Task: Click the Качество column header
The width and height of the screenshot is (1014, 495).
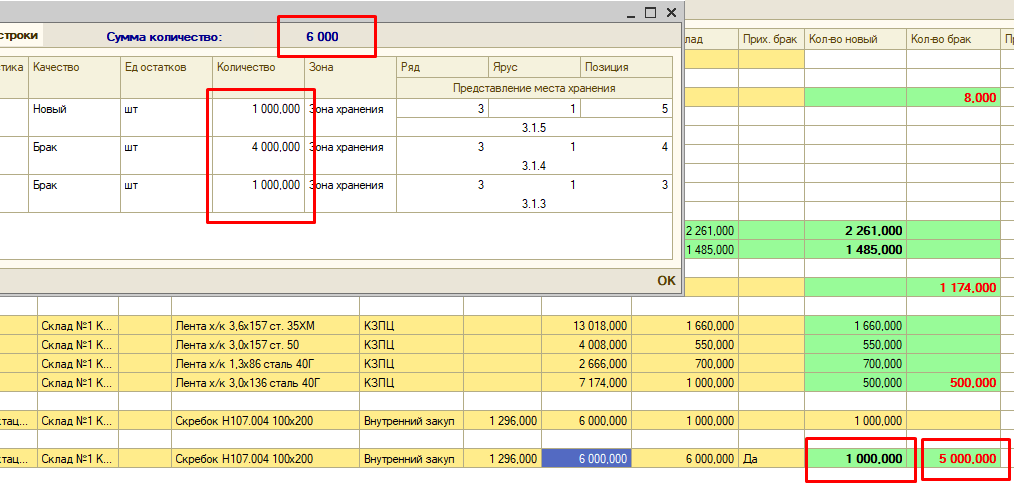Action: point(74,67)
